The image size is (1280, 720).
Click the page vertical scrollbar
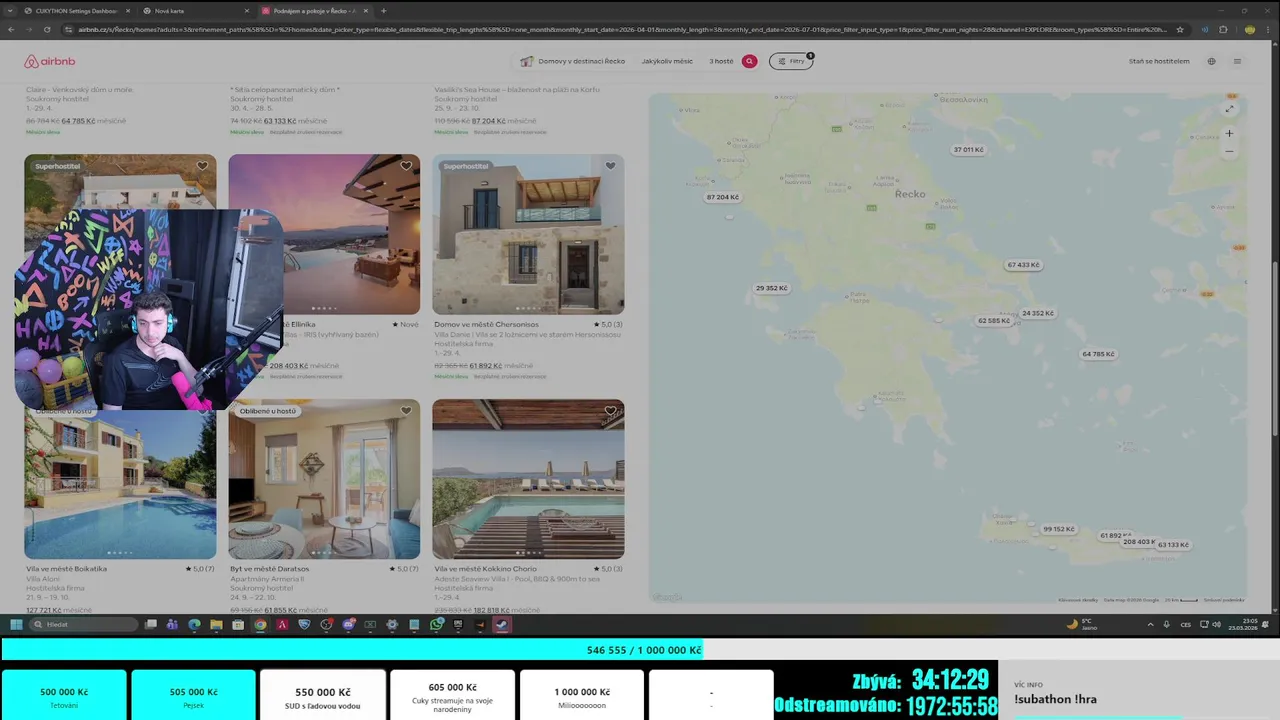(1274, 348)
